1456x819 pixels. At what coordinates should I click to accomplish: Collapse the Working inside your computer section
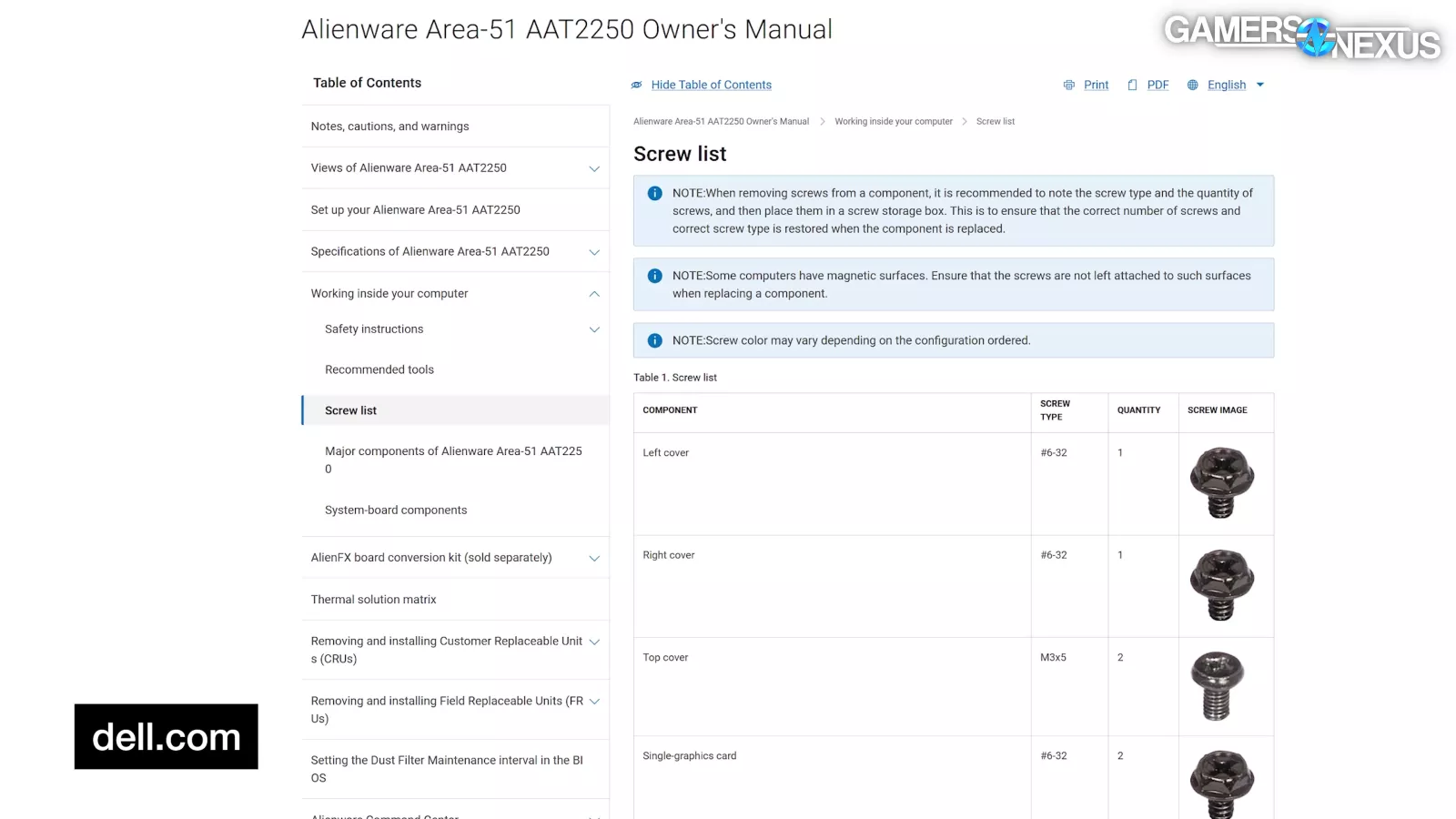tap(594, 294)
